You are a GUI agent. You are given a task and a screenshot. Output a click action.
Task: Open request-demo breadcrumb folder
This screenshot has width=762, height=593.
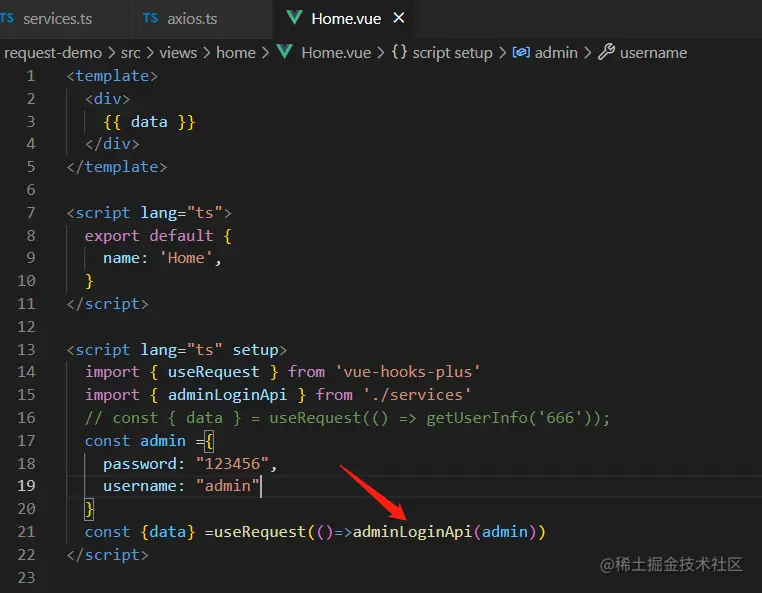[53, 52]
